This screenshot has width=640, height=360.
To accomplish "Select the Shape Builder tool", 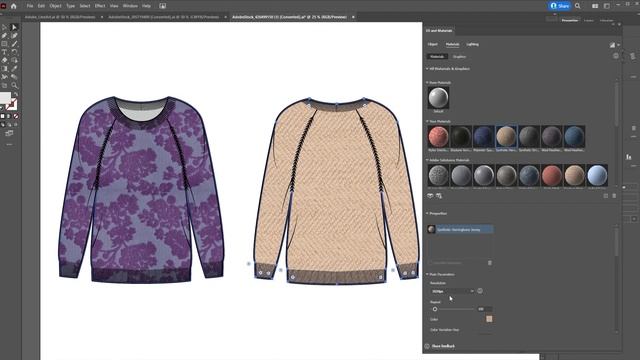I will click(x=14, y=60).
